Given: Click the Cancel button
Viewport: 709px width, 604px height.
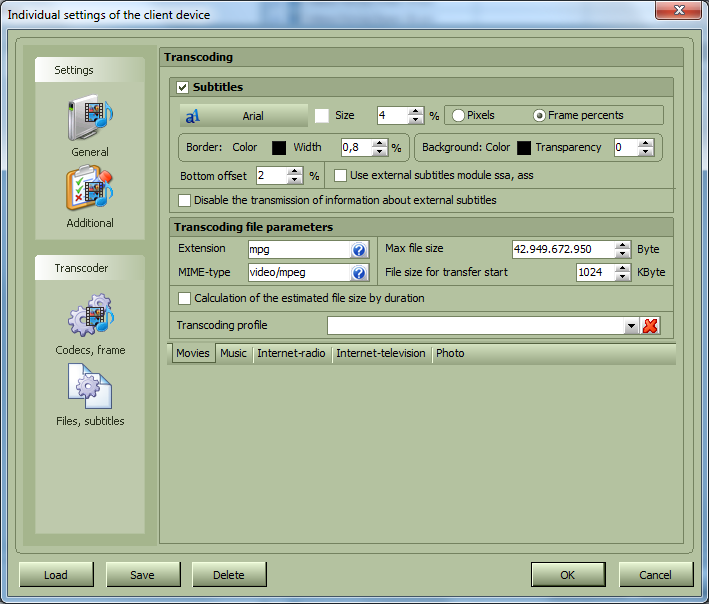Looking at the screenshot, I should click(x=656, y=575).
